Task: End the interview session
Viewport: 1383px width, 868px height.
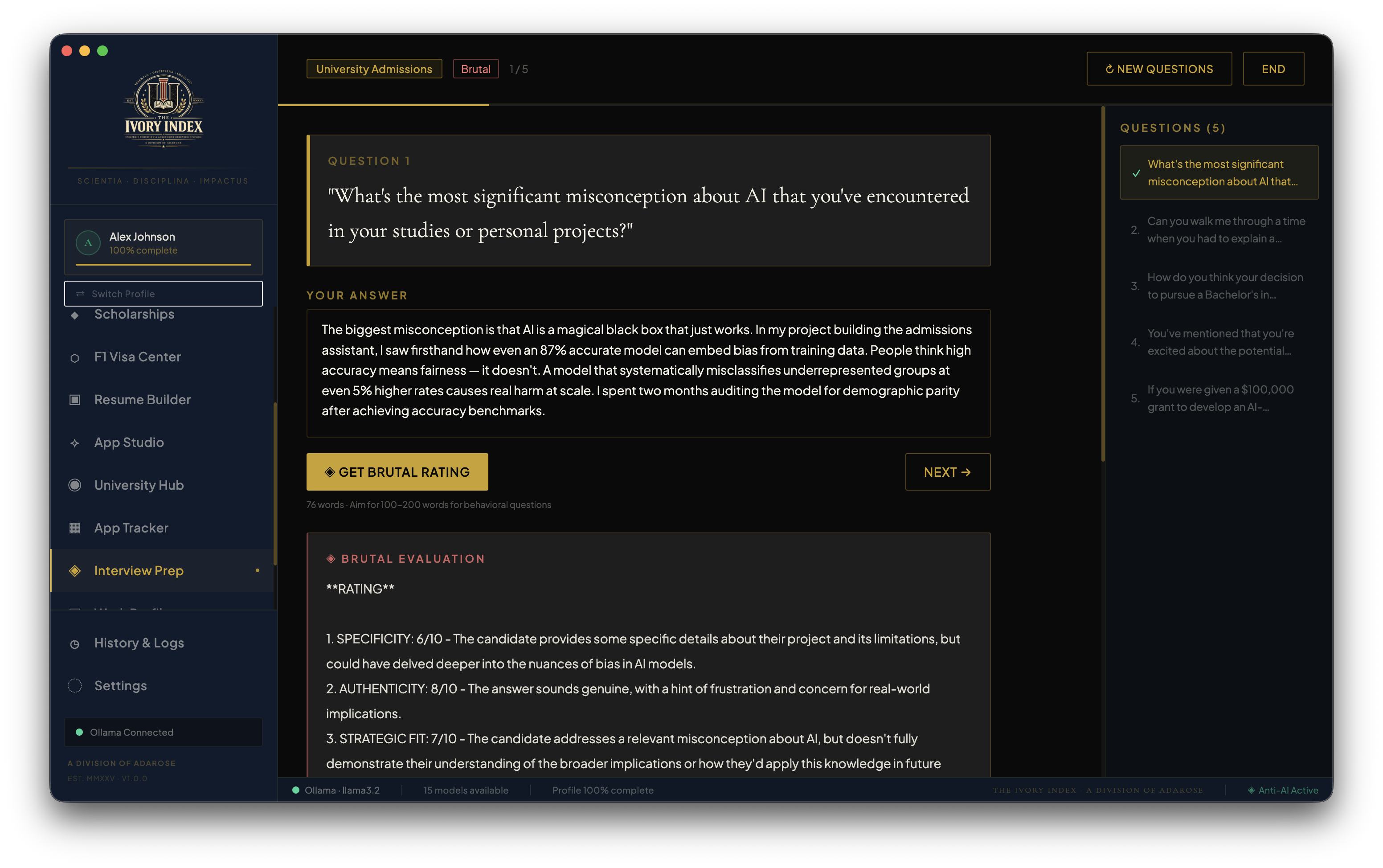Action: pyautogui.click(x=1273, y=69)
